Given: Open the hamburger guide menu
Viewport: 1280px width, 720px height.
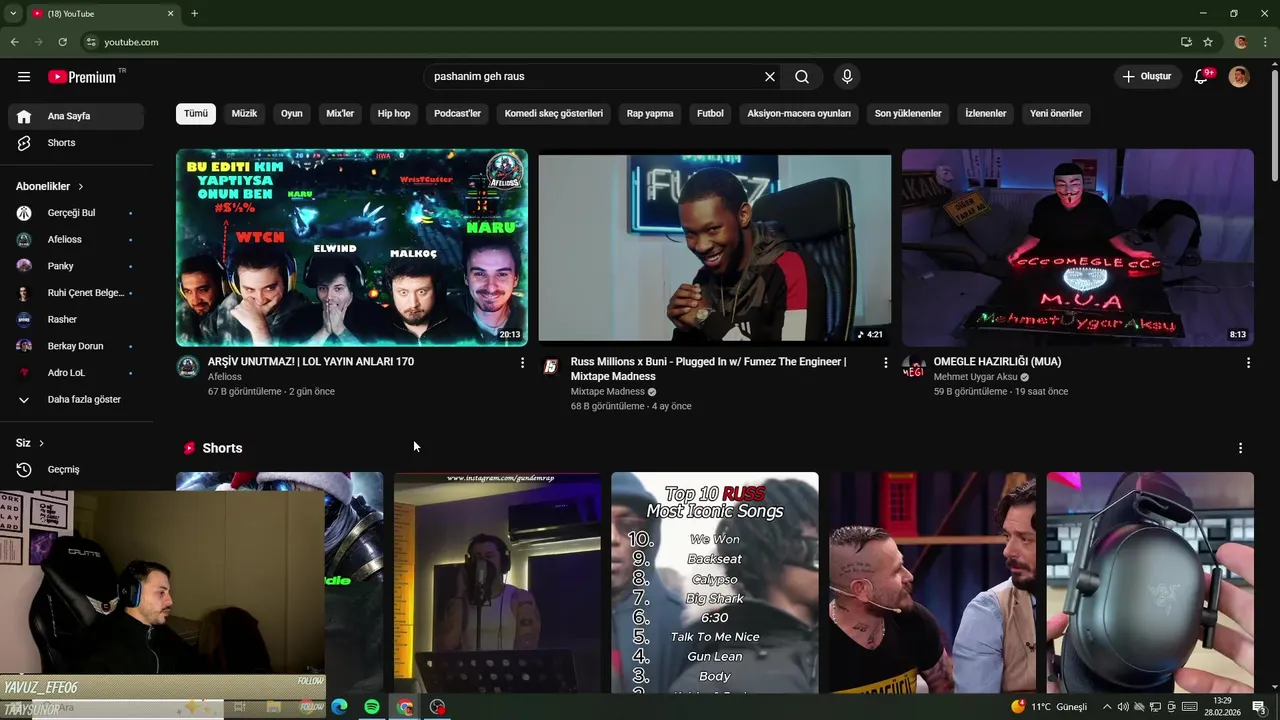Looking at the screenshot, I should (x=24, y=77).
